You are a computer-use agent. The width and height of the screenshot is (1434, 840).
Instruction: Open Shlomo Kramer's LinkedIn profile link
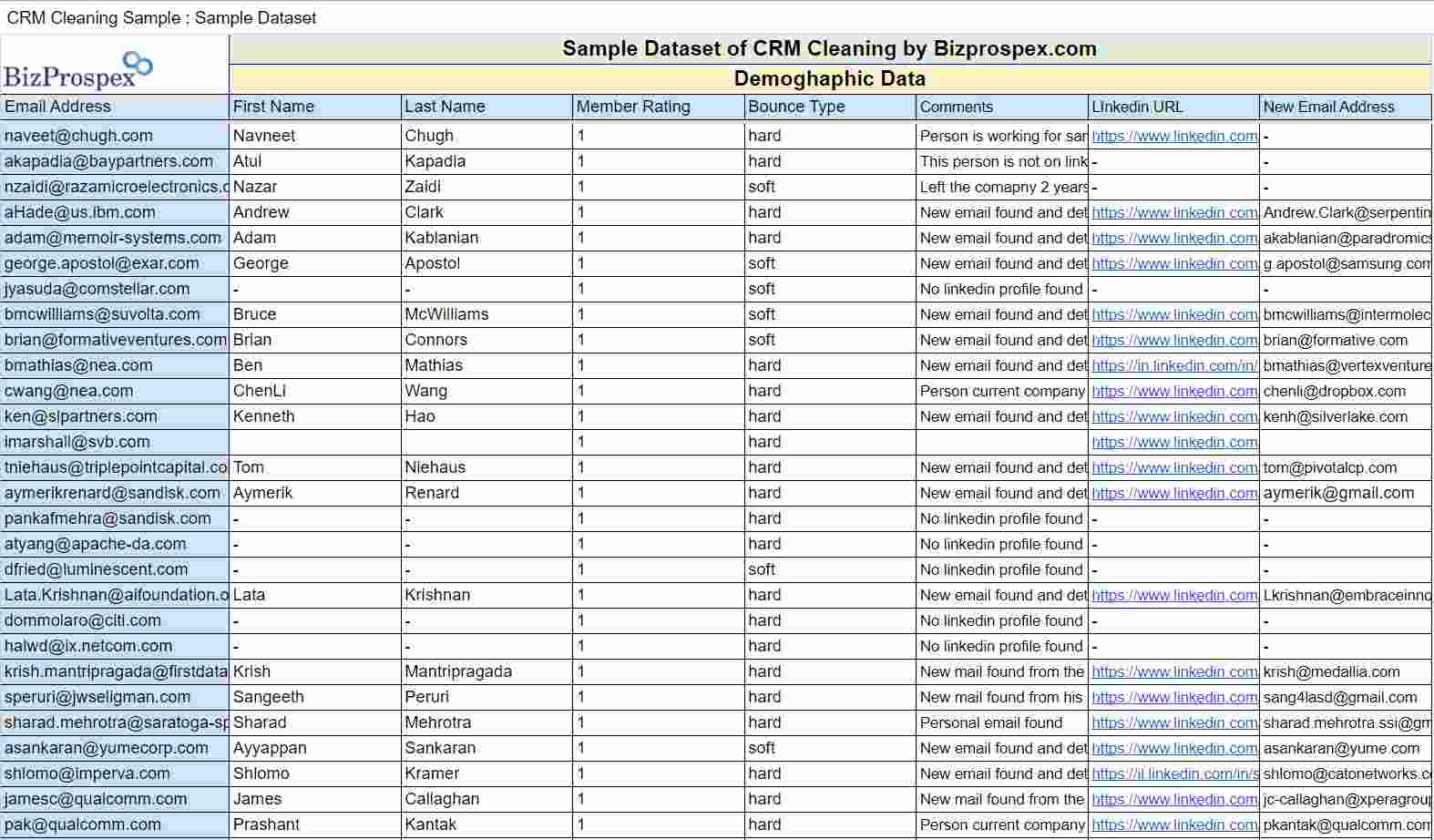click(1173, 773)
